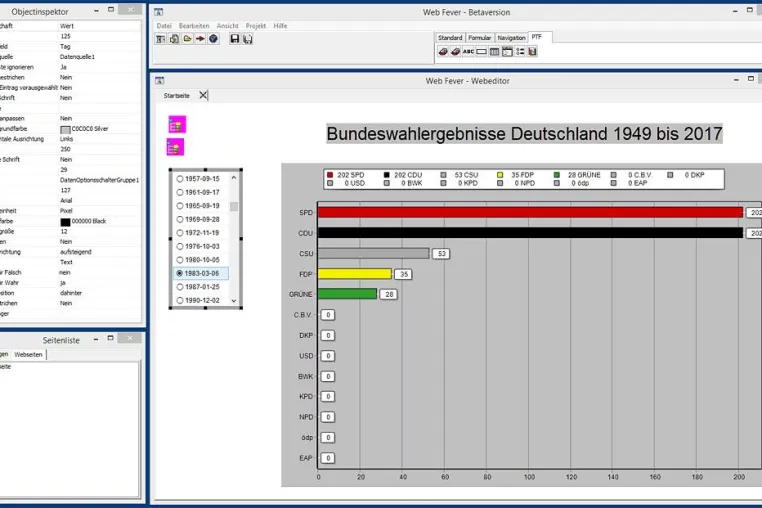
Task: Click the date list scroll down arrow
Action: 234,301
